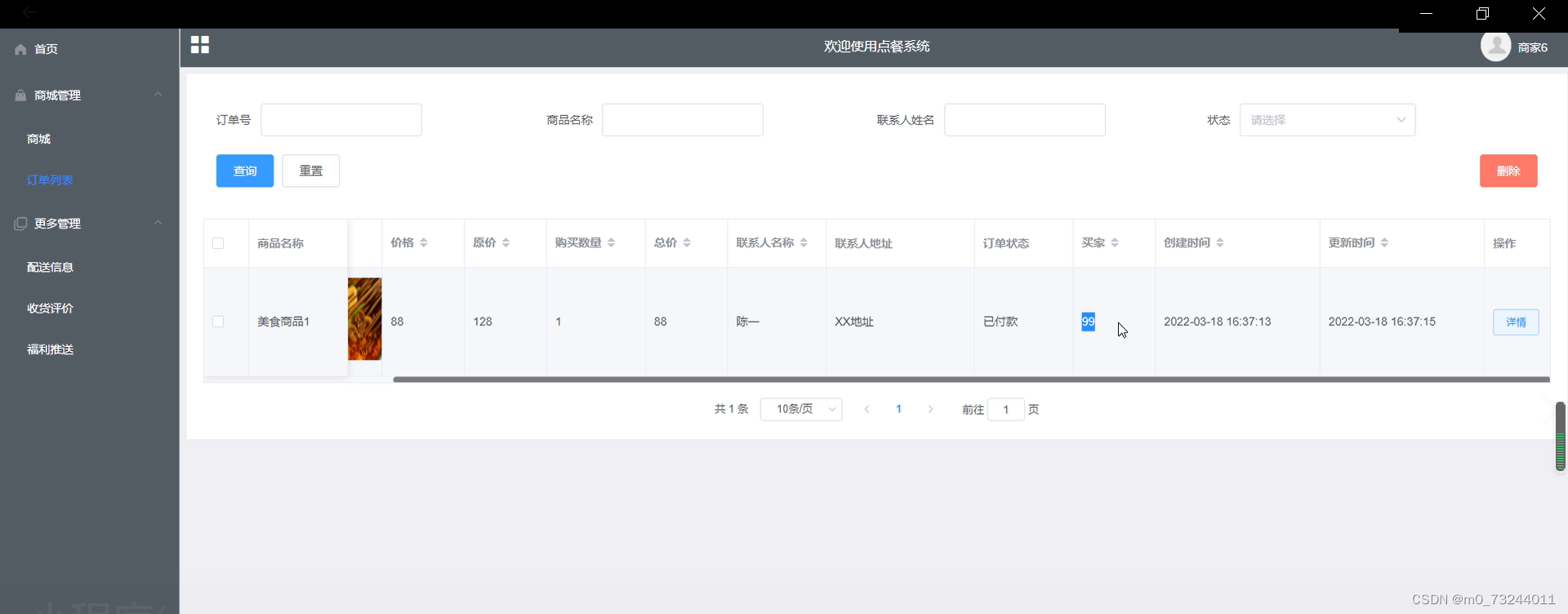This screenshot has width=1568, height=614.
Task: Select page number 1 in pagination
Action: (898, 409)
